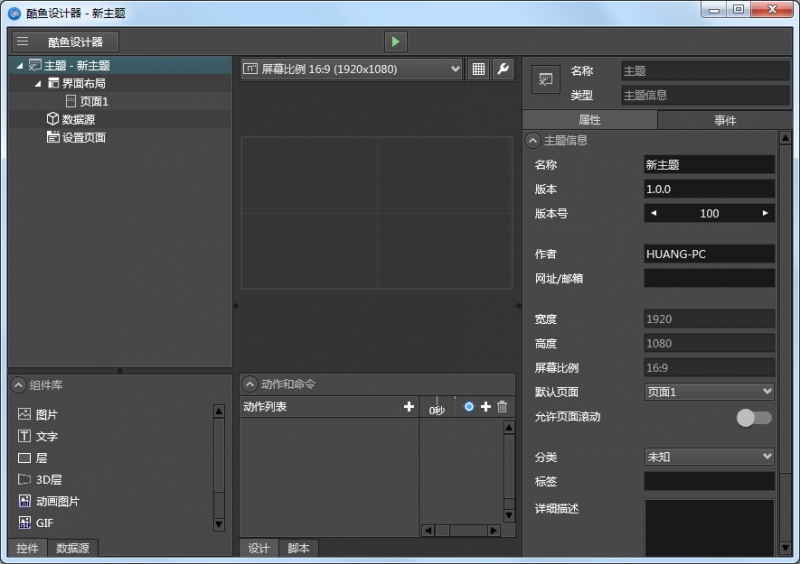Select 页面1 in the tree
Image resolution: width=800 pixels, height=564 pixels.
click(93, 101)
